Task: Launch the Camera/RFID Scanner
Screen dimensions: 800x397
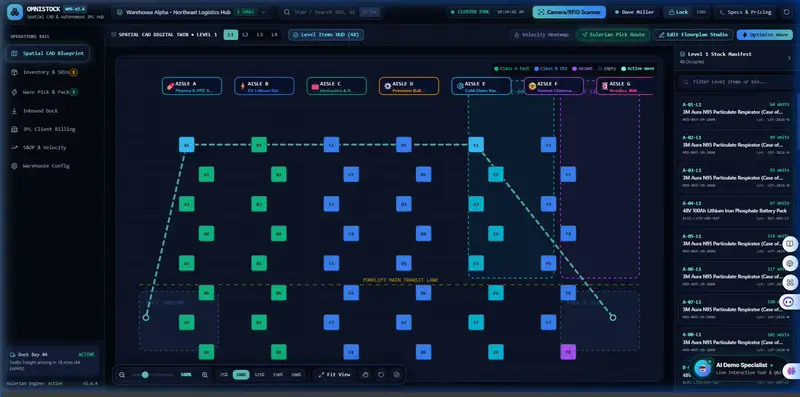Action: pos(569,12)
